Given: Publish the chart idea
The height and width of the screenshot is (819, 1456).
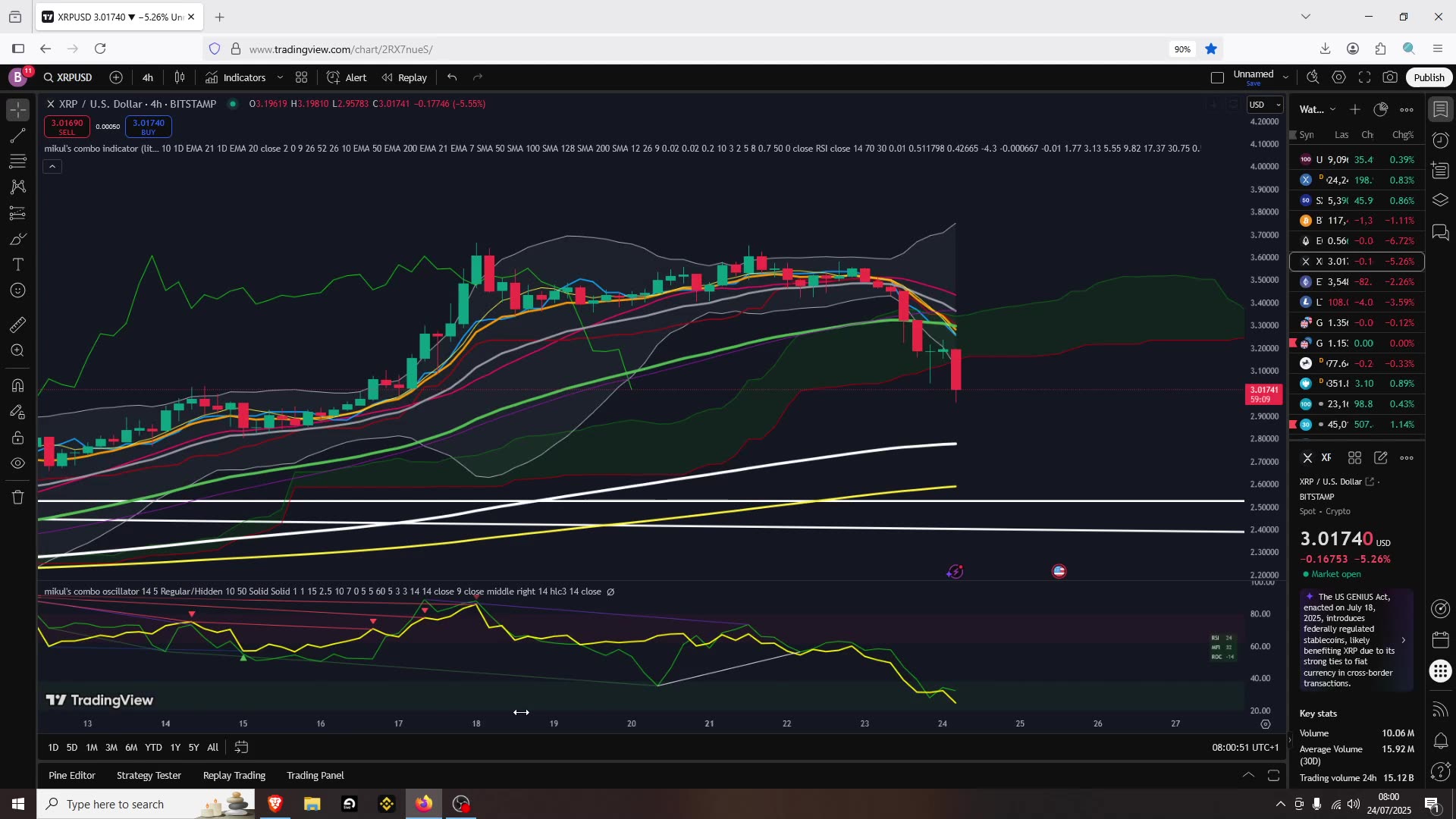Looking at the screenshot, I should pyautogui.click(x=1429, y=77).
